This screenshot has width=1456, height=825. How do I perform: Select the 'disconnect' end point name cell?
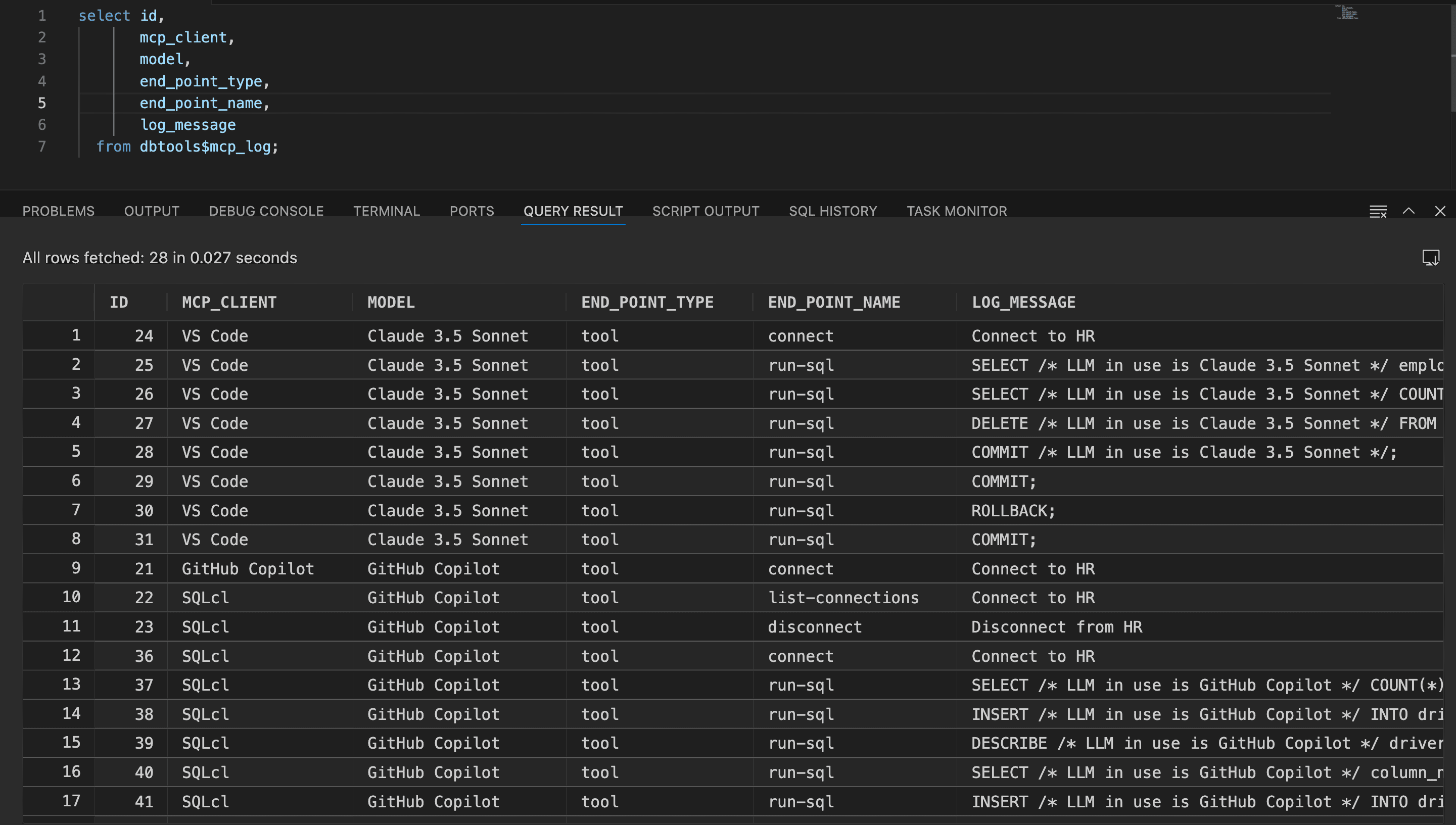coord(855,626)
